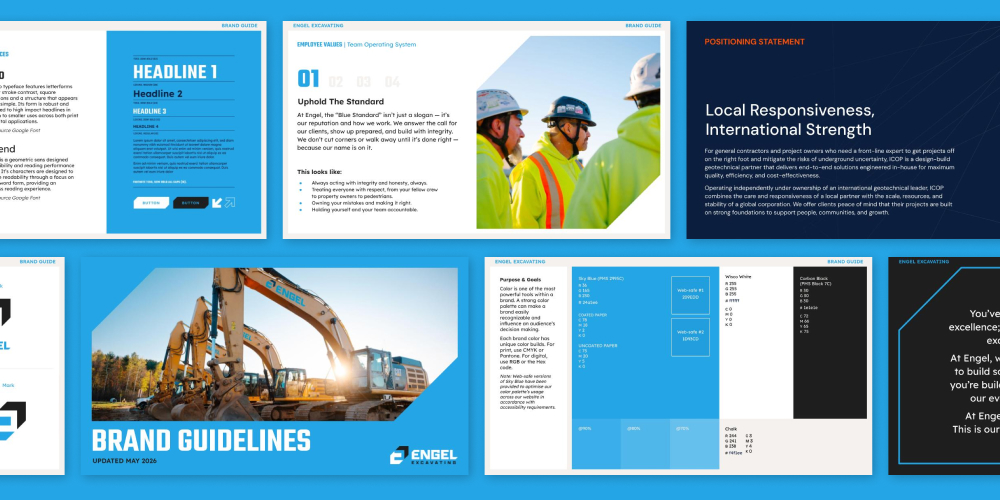Select faded value number 03

(x=364, y=82)
